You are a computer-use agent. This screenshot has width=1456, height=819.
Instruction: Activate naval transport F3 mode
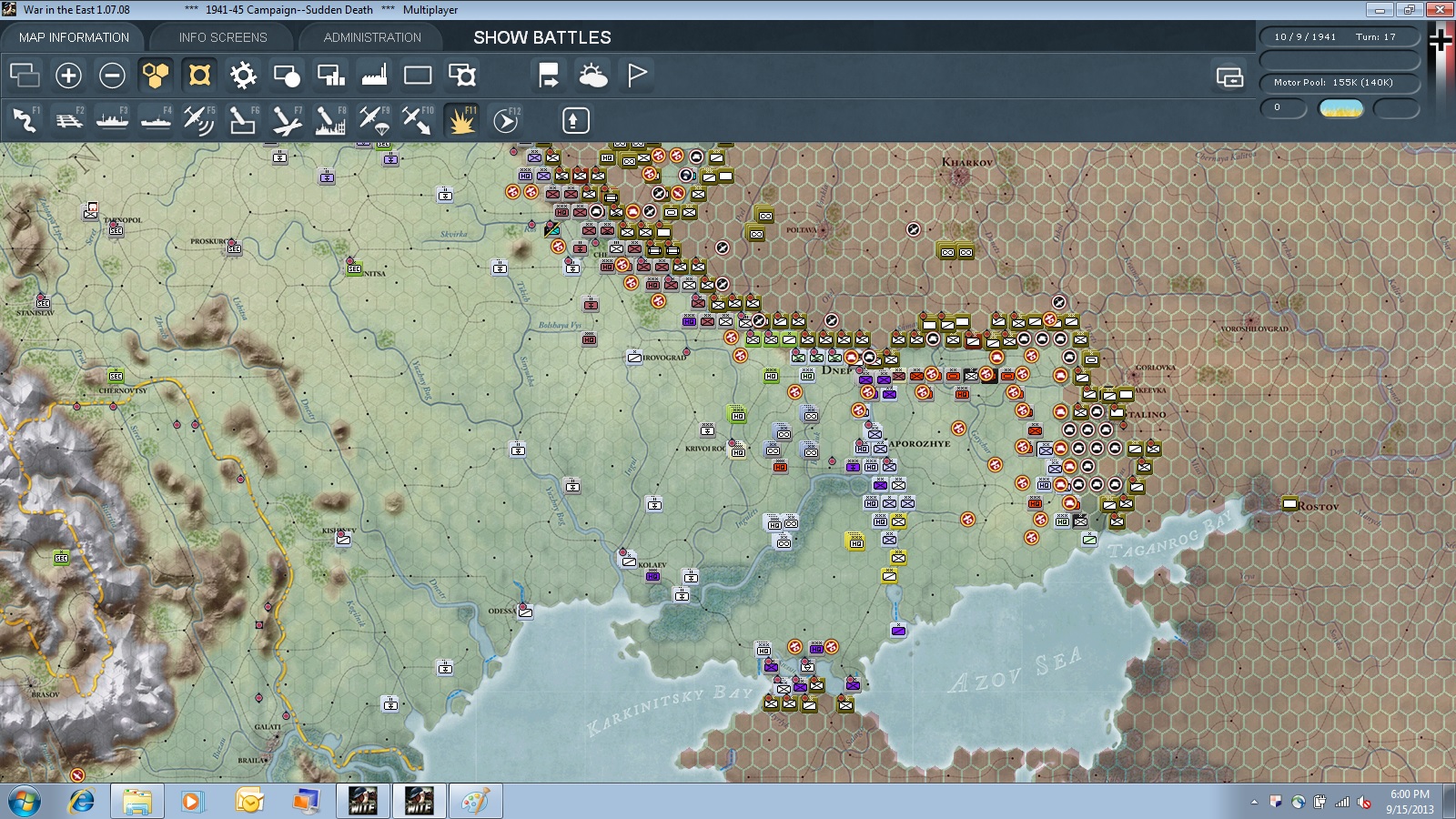[112, 120]
